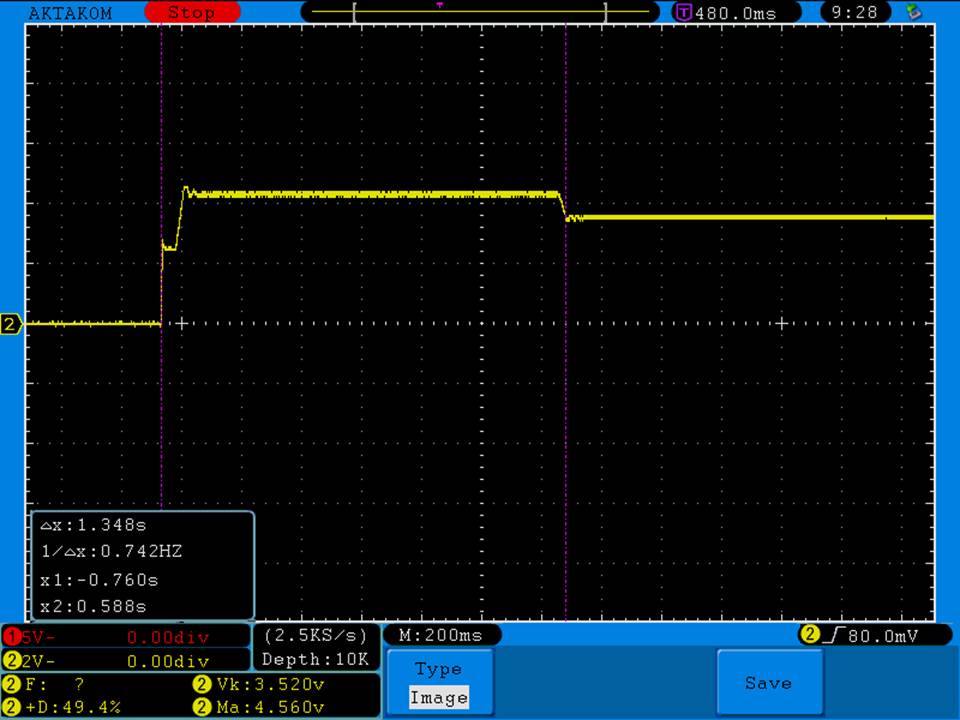This screenshot has height=720, width=960.
Task: Click the trigger rising edge 80.0mV indicator
Action: click(860, 635)
